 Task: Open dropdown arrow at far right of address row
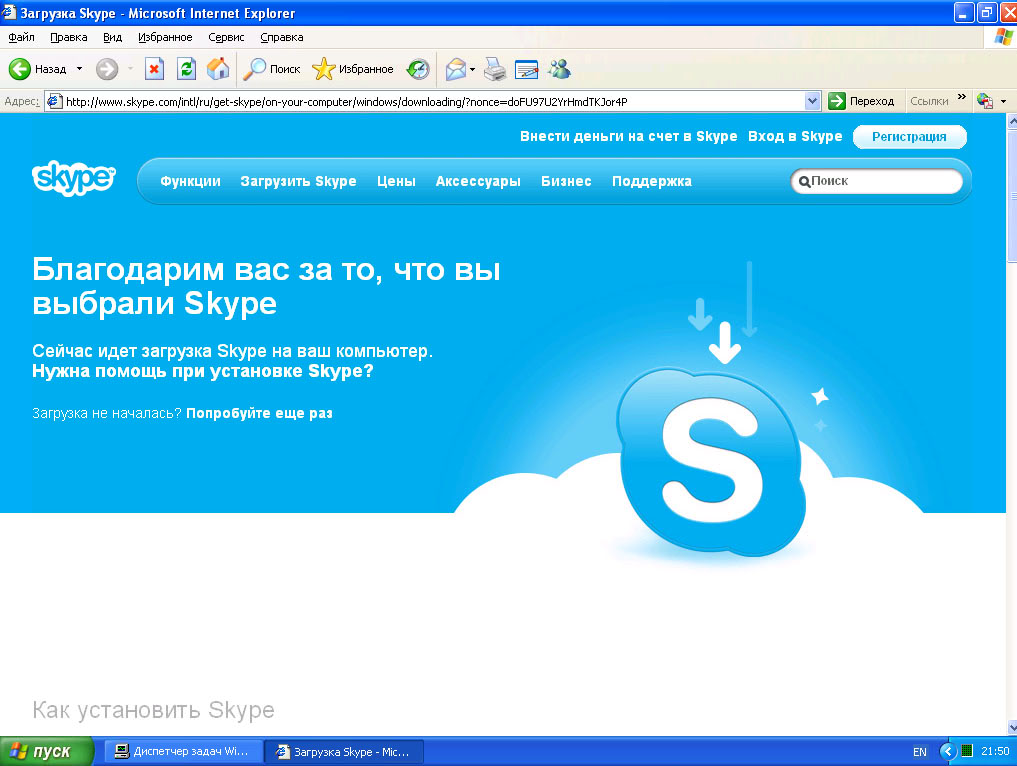point(1003,101)
